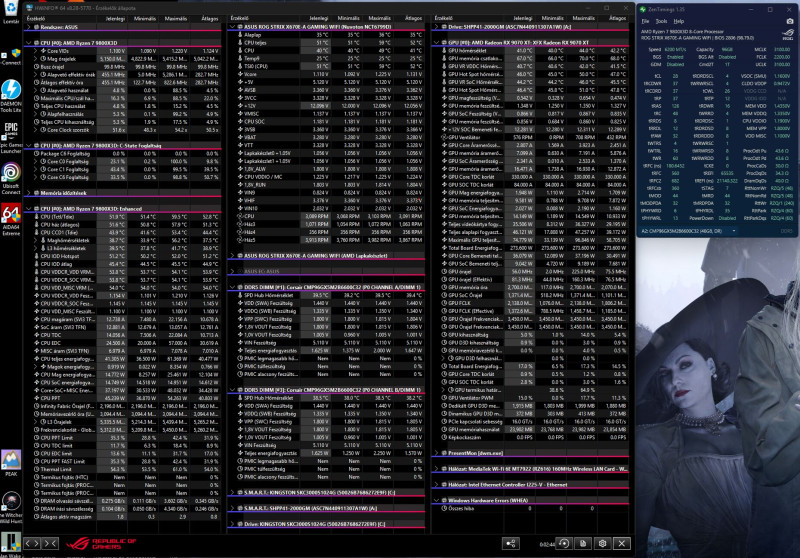The image size is (800, 558).
Task: Expand the Mag órajelek sub-tree
Action: pos(36,59)
